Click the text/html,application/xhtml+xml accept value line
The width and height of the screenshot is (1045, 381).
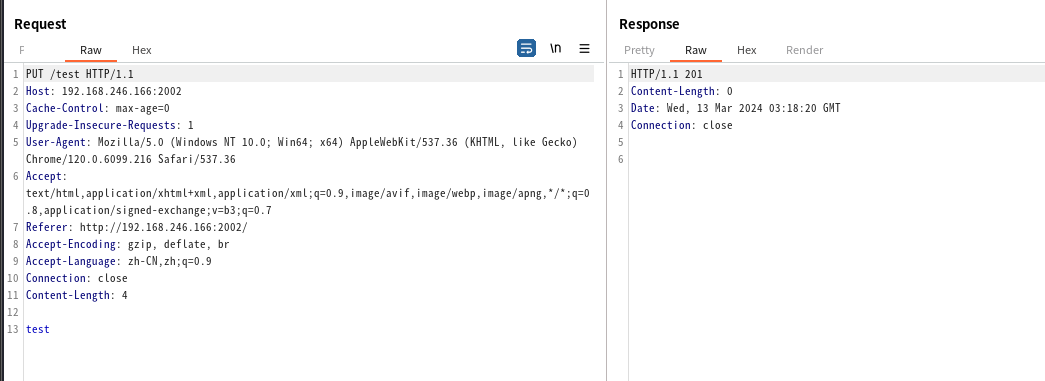(x=307, y=193)
